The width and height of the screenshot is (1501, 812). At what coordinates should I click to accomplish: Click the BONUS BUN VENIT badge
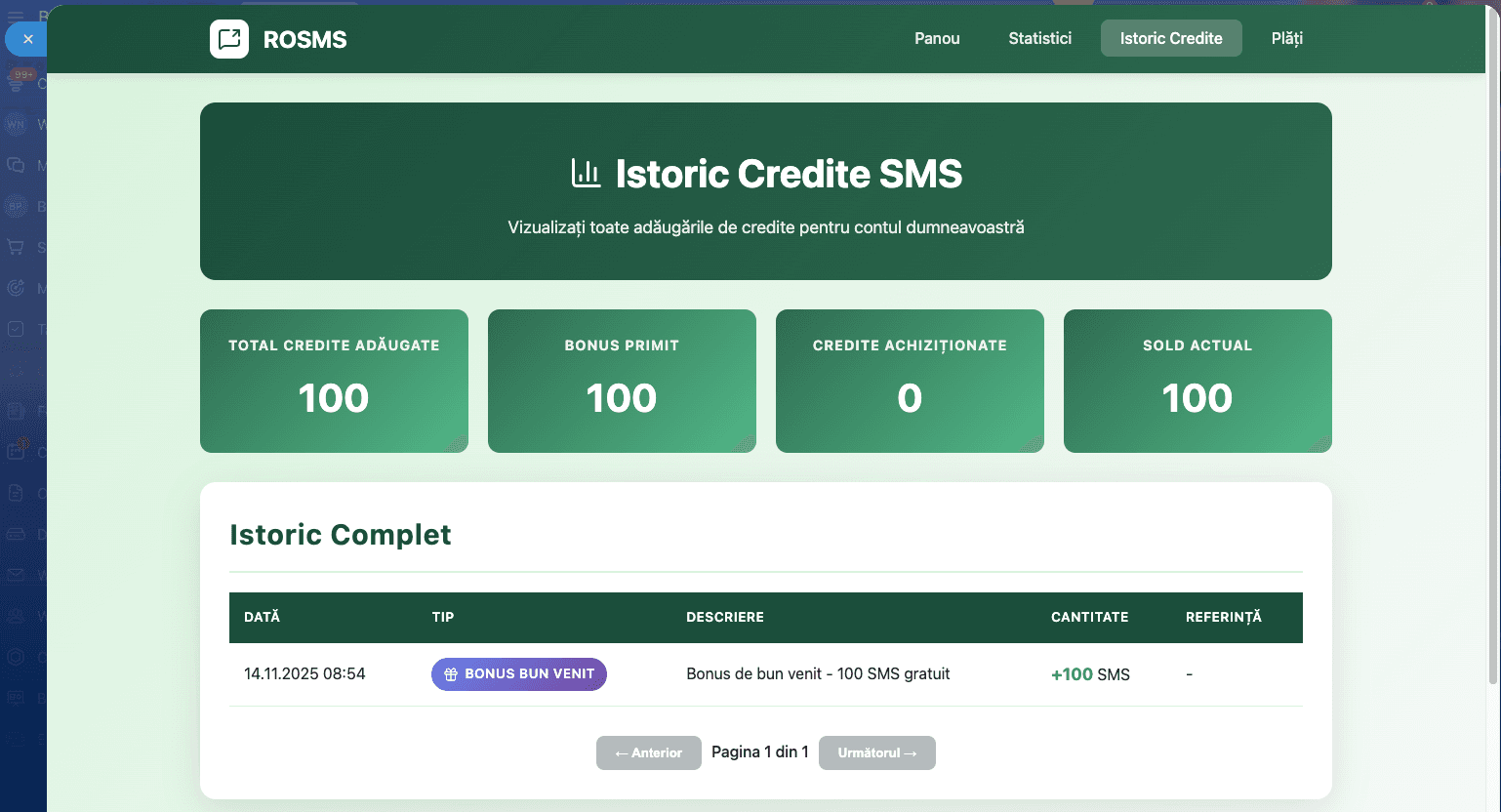pos(518,673)
